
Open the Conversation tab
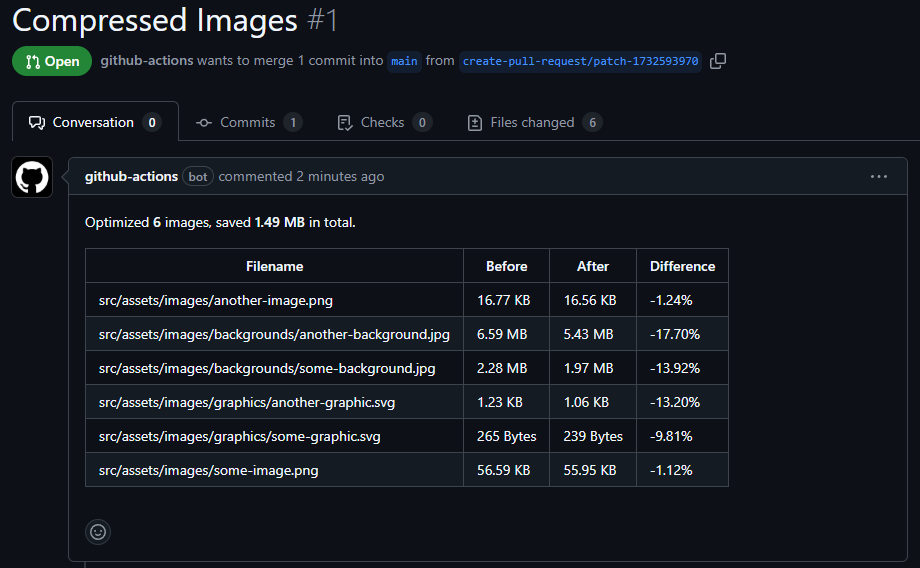(x=95, y=122)
